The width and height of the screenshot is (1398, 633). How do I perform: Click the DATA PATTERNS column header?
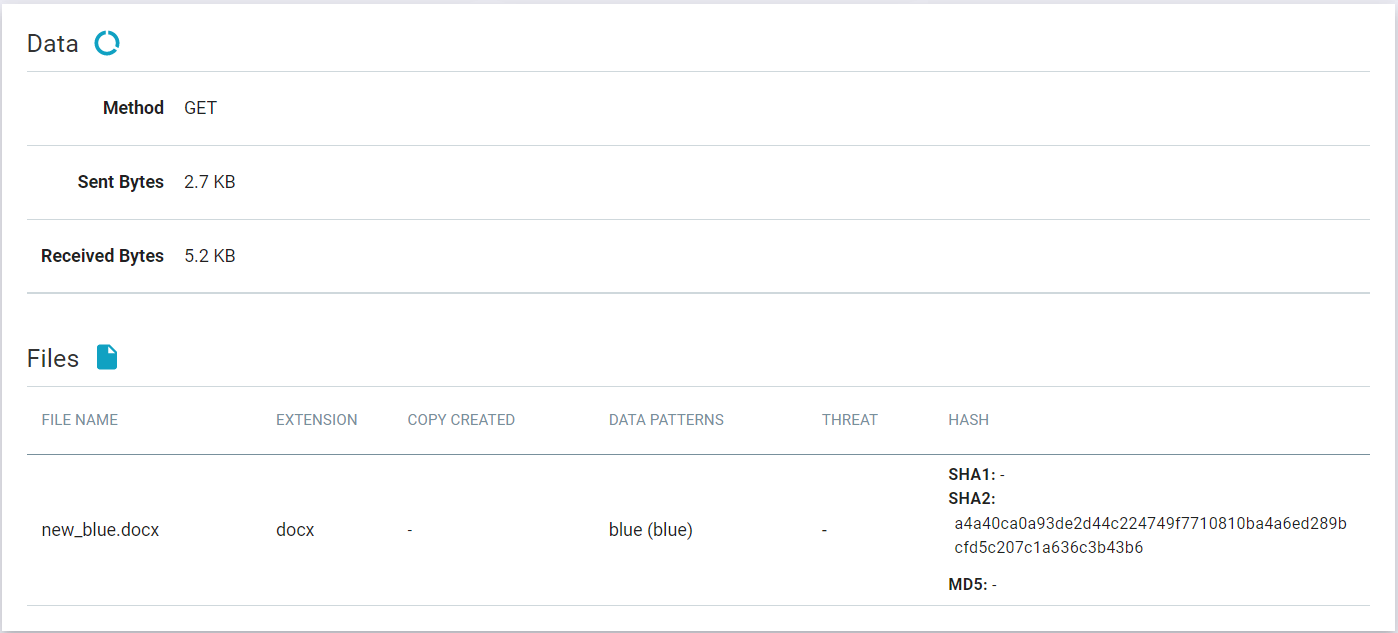tap(666, 419)
